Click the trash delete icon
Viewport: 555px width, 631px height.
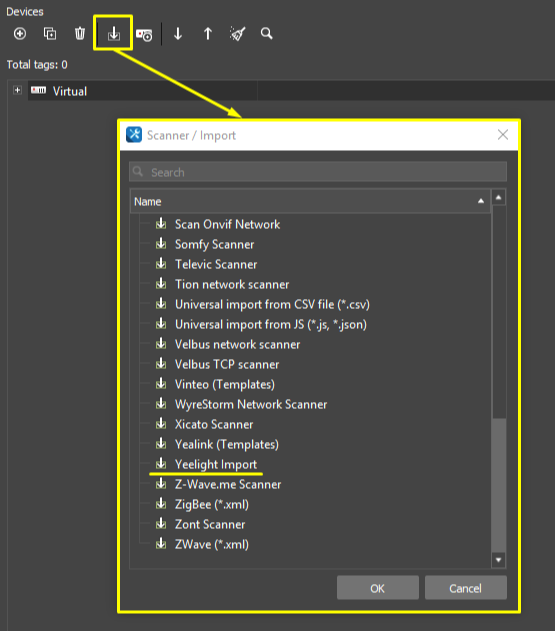coord(80,33)
